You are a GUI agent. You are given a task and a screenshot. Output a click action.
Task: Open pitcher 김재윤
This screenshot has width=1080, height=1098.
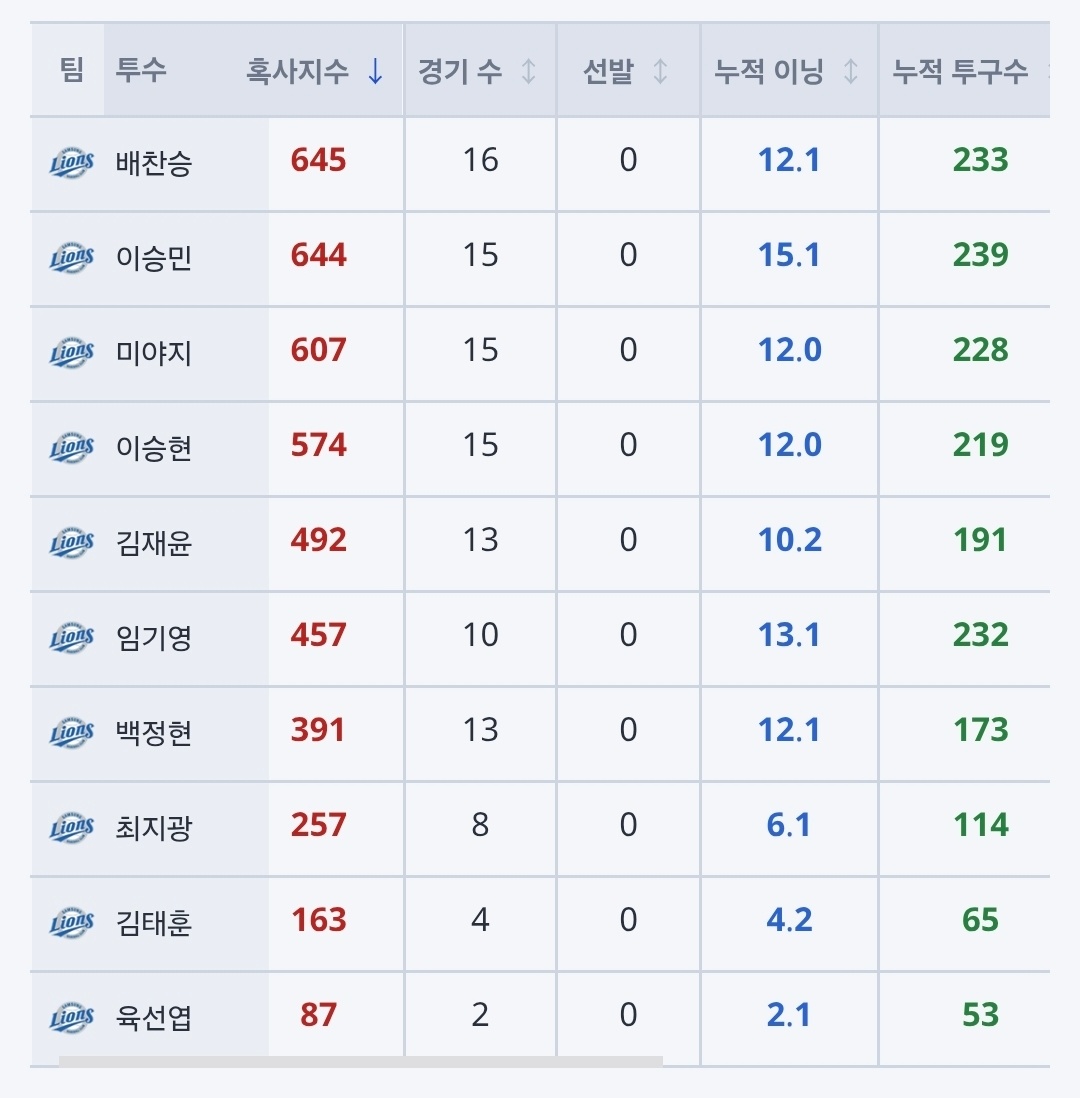(154, 543)
